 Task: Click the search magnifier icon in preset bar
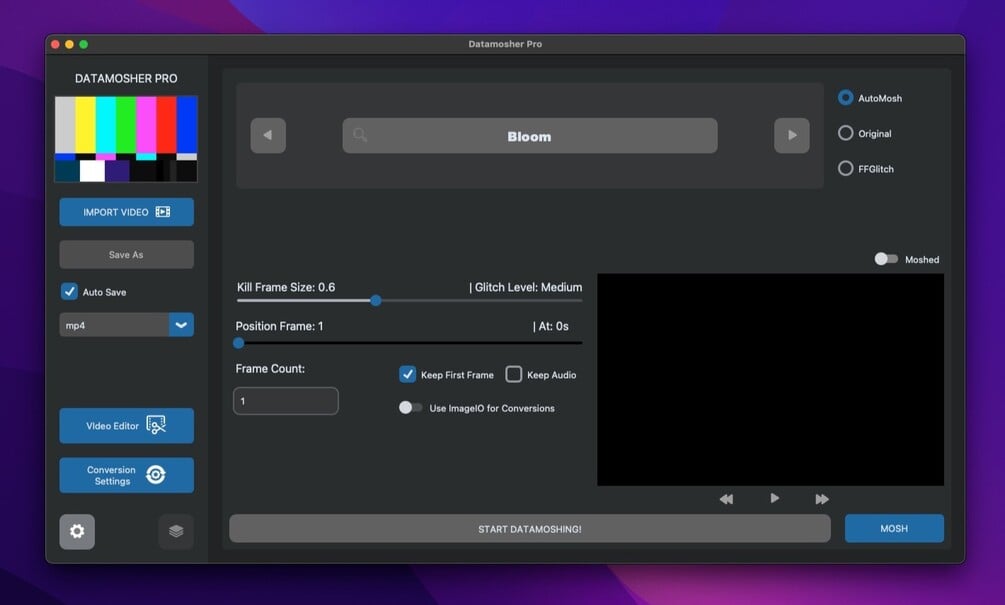(360, 135)
